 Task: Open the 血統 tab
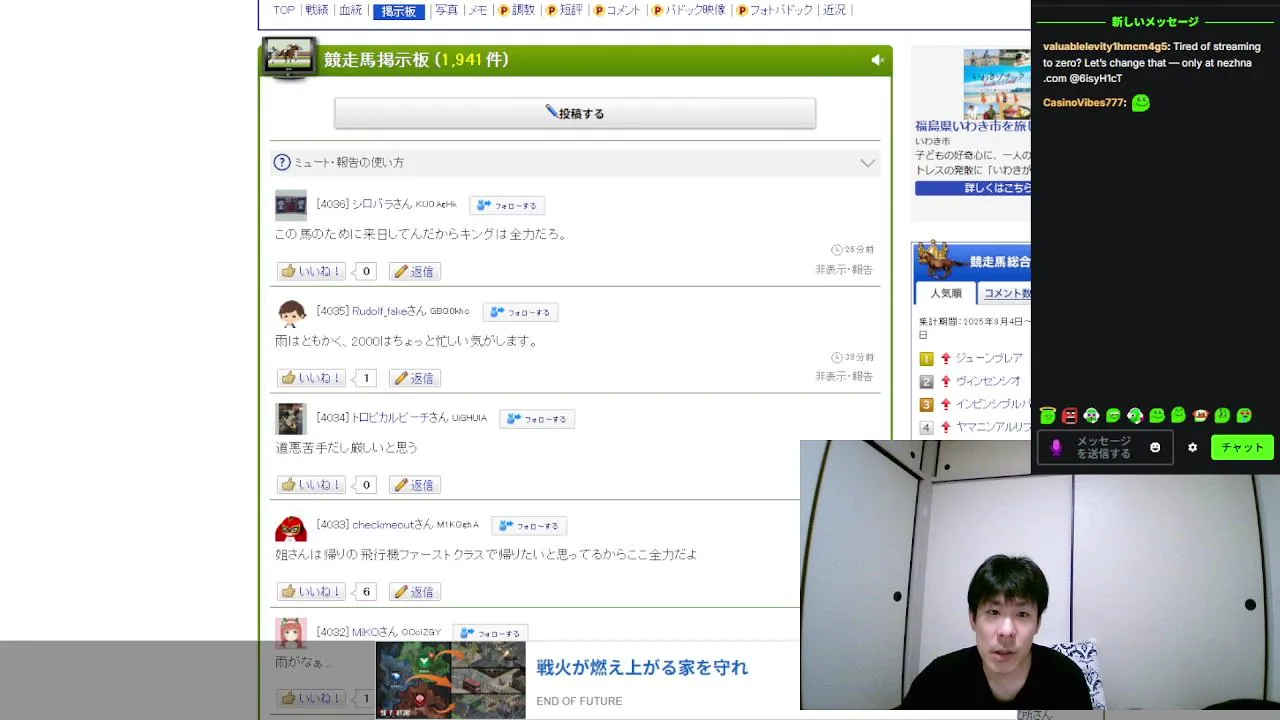coord(350,10)
